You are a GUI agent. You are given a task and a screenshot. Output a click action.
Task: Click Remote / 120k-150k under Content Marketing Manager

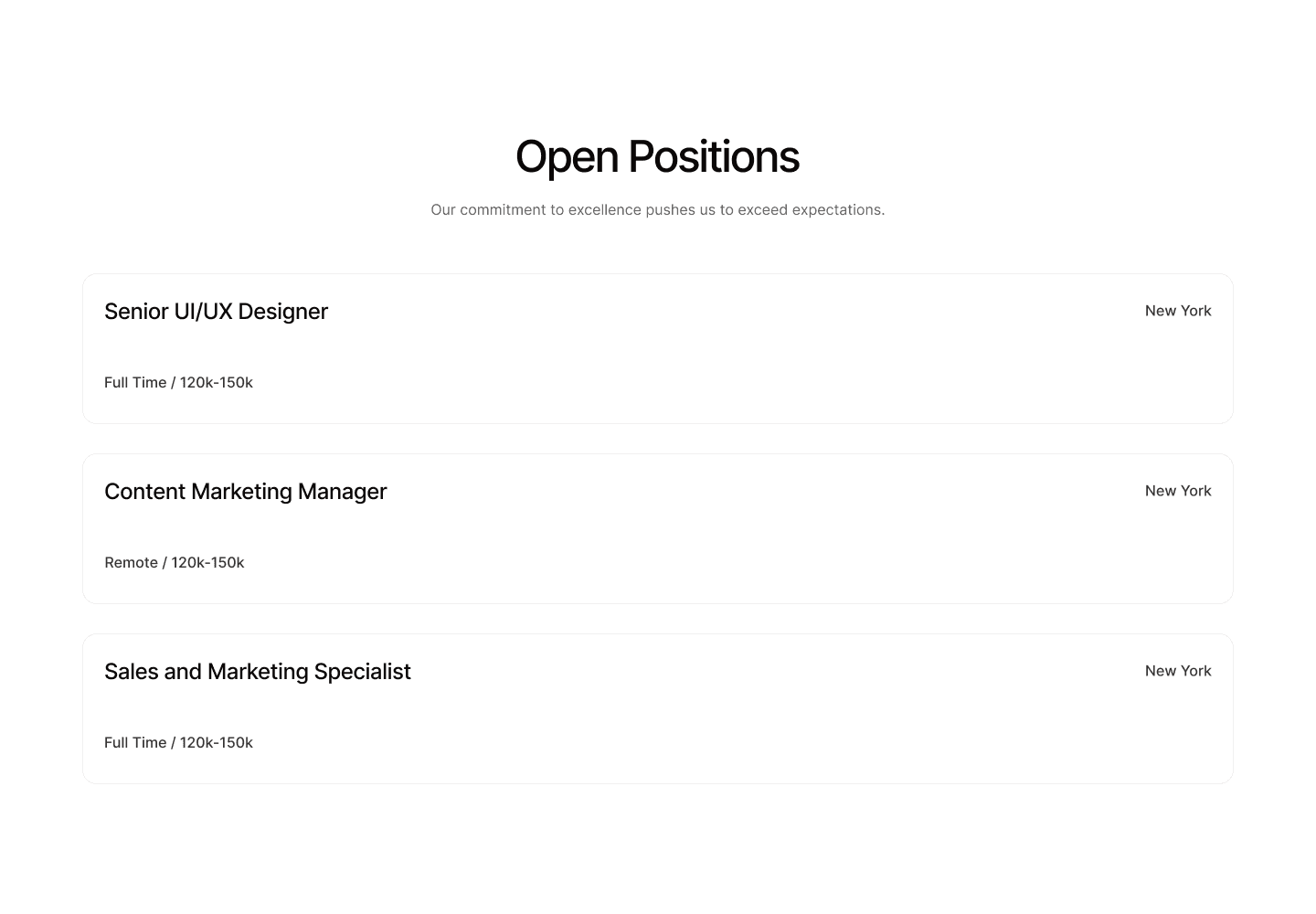pos(175,562)
